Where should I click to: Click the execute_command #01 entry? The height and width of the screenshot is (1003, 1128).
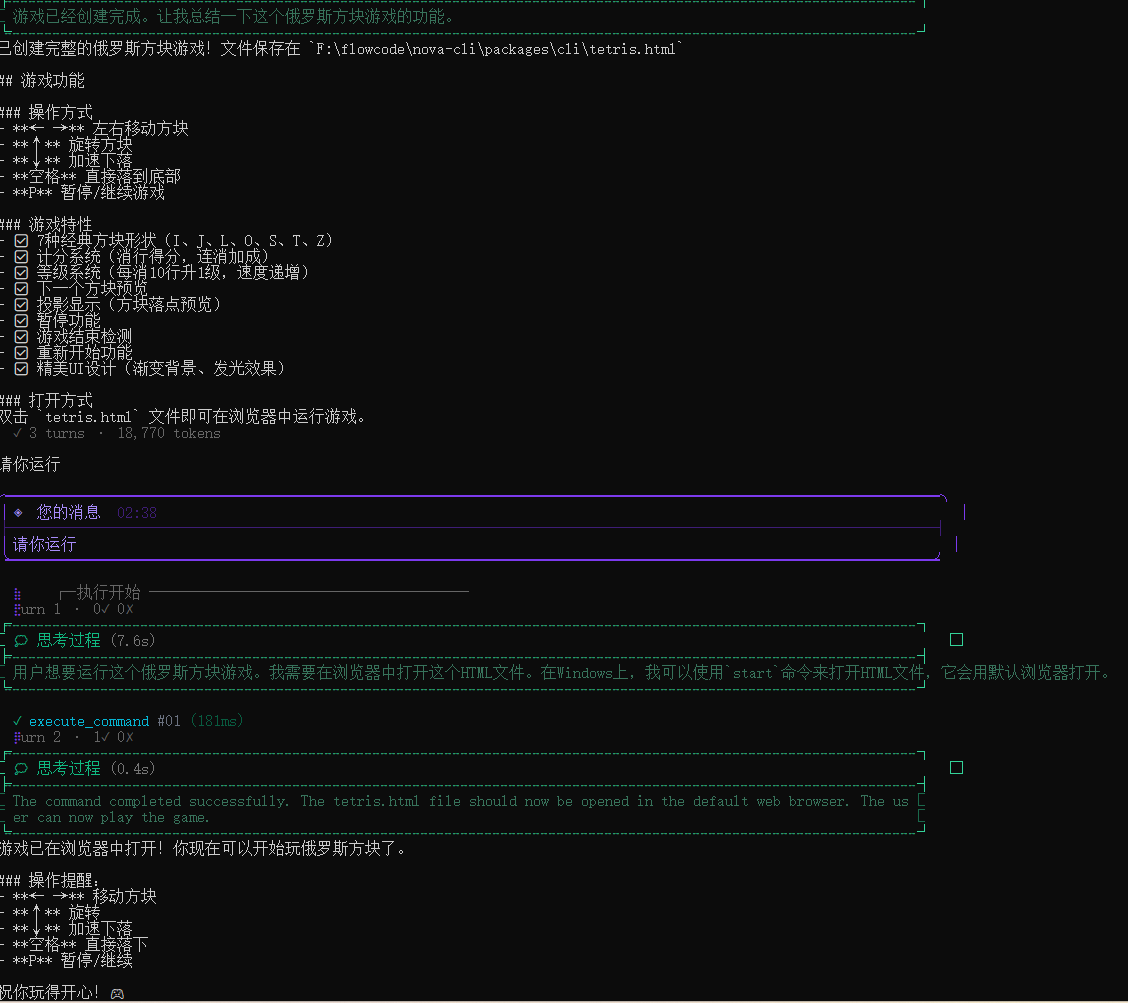(x=104, y=721)
